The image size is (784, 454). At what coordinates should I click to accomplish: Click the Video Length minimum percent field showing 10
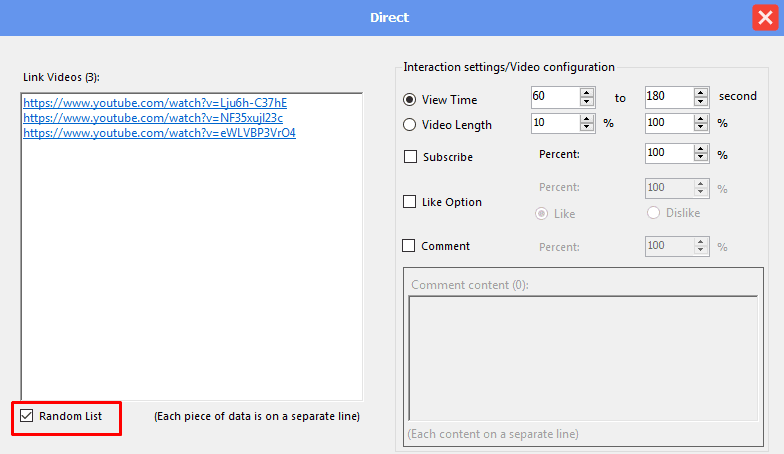coord(556,123)
